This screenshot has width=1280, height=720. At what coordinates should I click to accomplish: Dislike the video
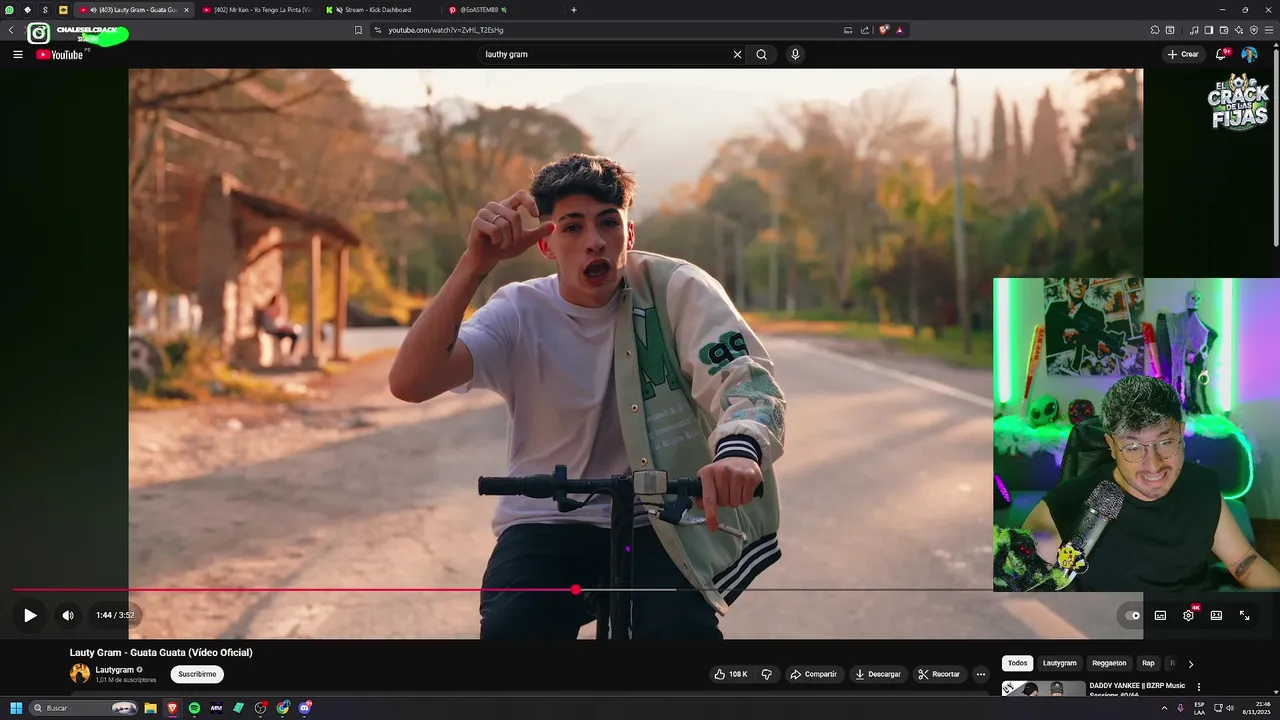pyautogui.click(x=767, y=674)
